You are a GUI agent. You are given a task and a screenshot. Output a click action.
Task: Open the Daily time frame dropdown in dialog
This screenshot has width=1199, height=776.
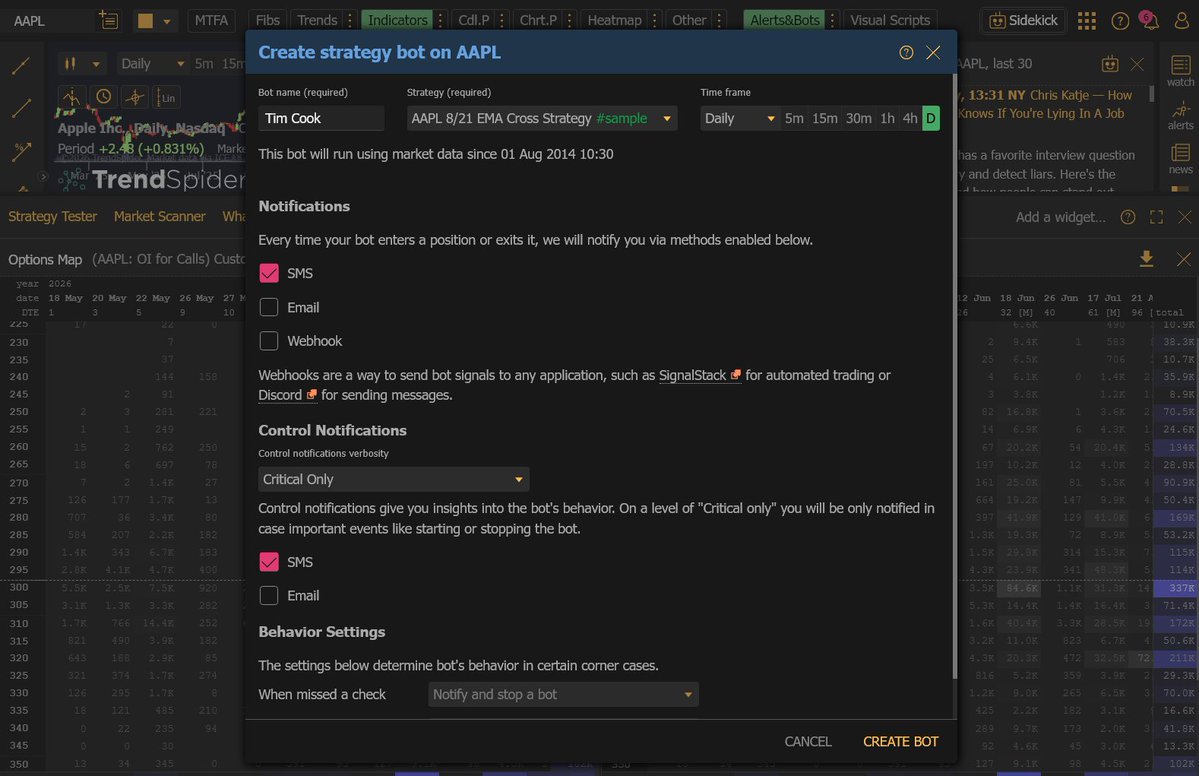[739, 119]
